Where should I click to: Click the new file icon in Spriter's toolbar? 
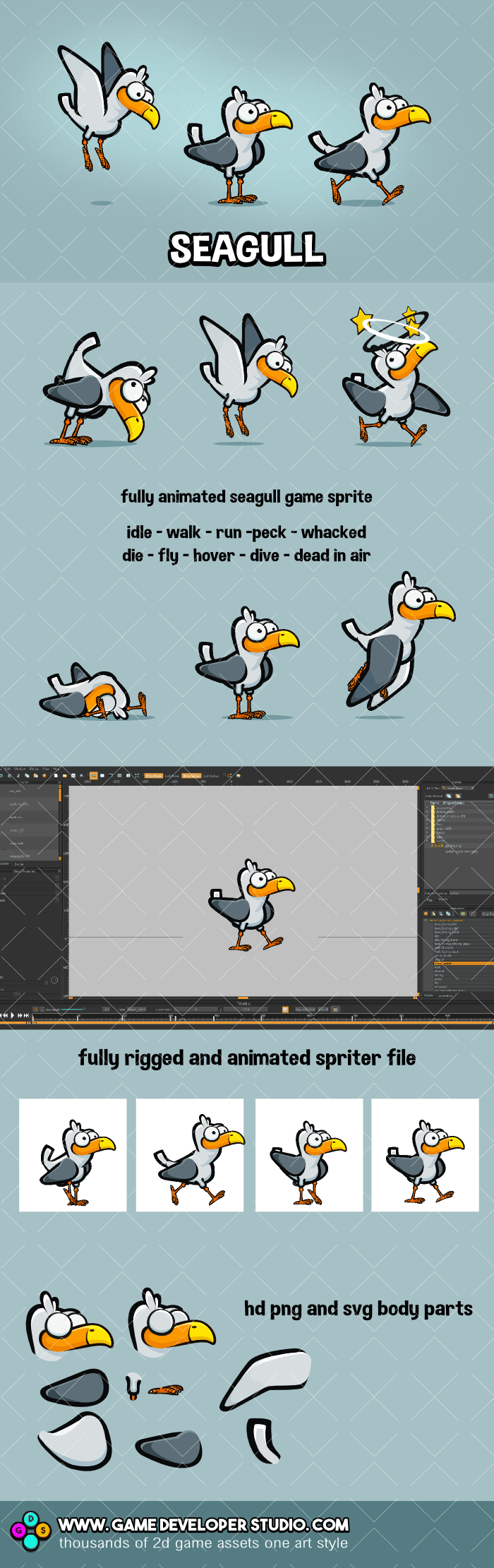[56, 775]
